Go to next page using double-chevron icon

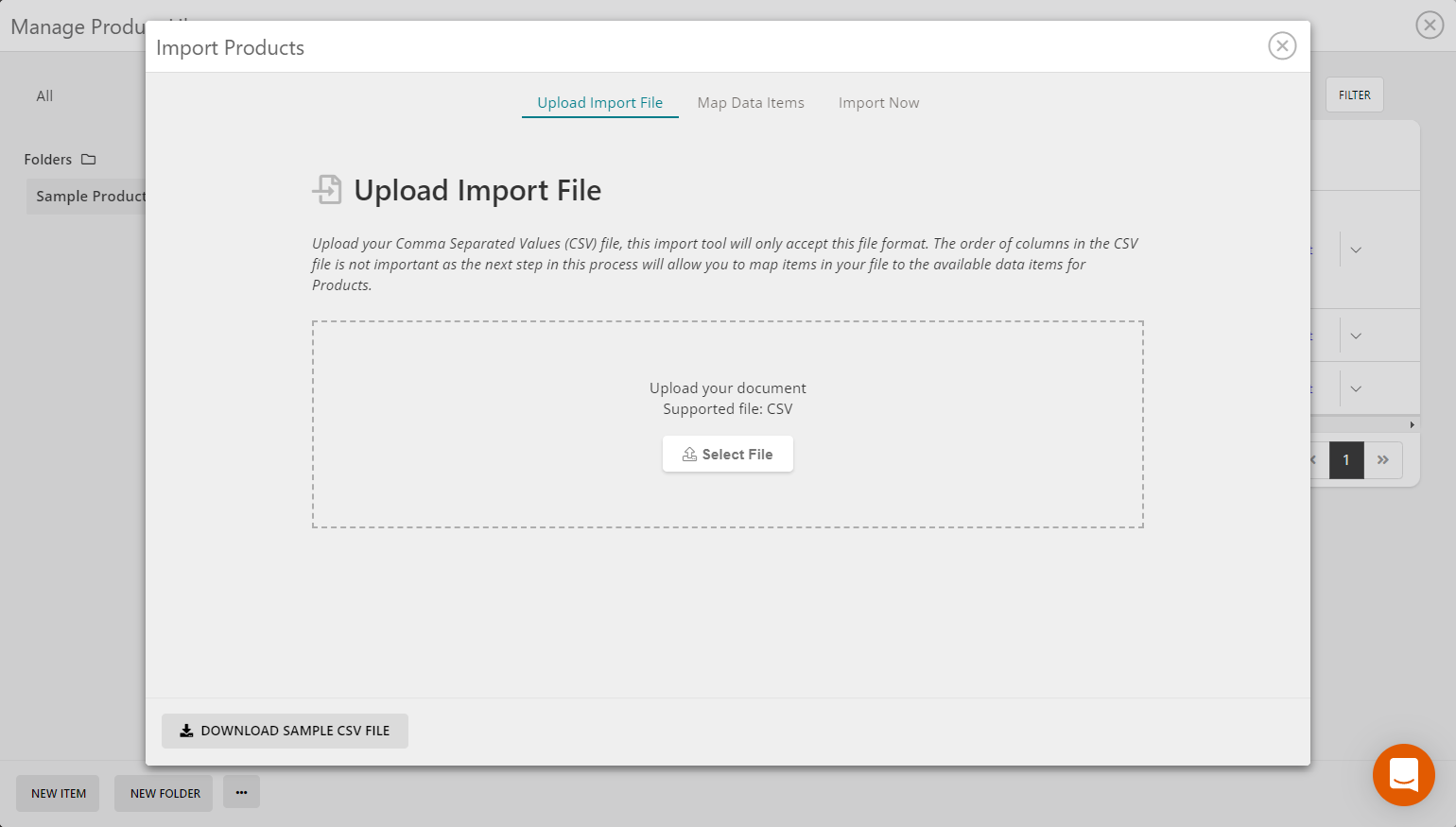[x=1383, y=460]
